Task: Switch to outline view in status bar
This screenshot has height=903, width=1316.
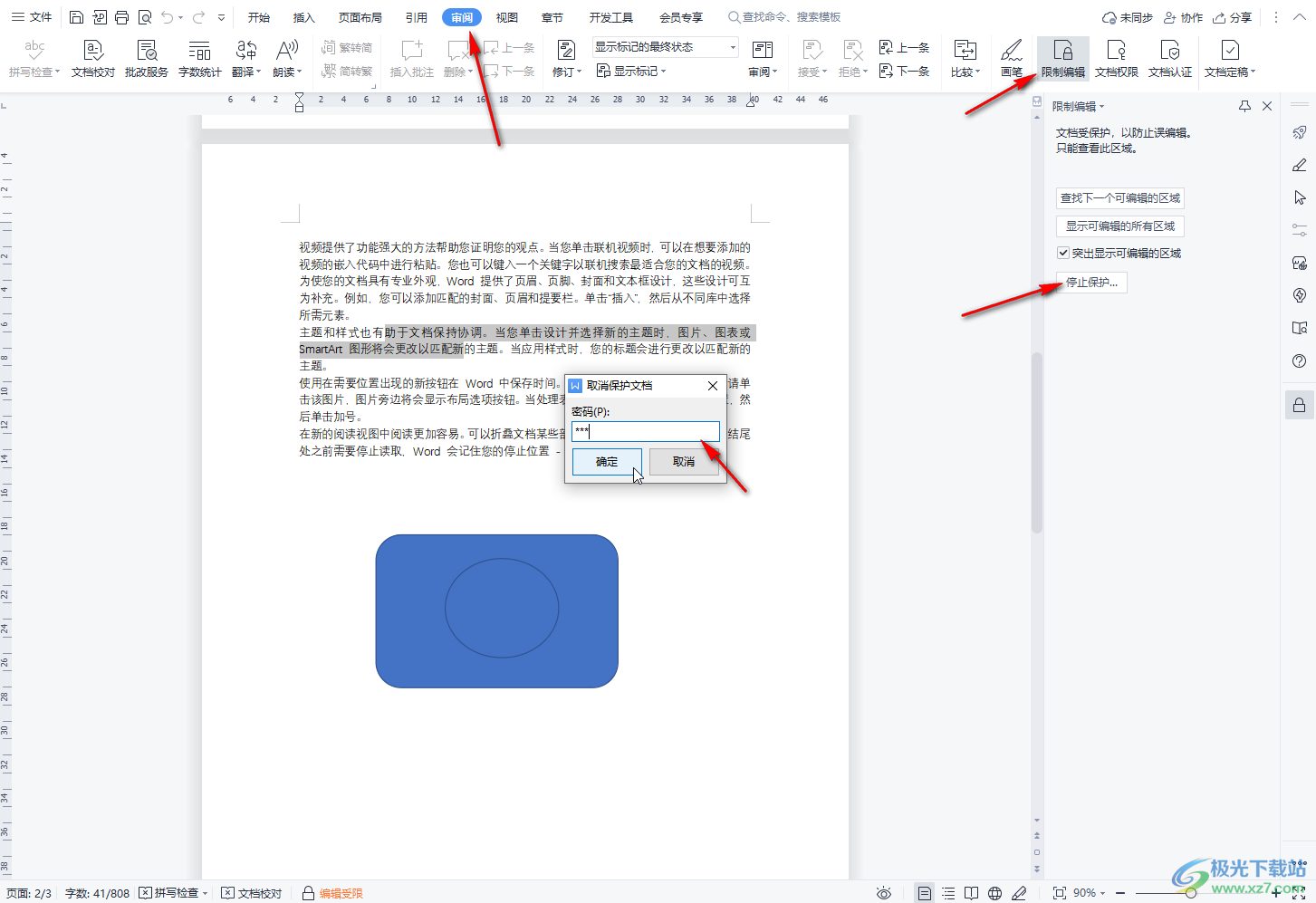Action: (948, 893)
